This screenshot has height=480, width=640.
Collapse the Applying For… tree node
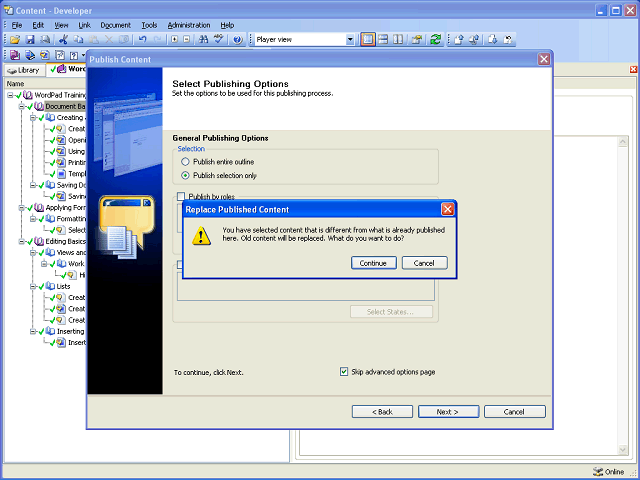(x=22, y=208)
